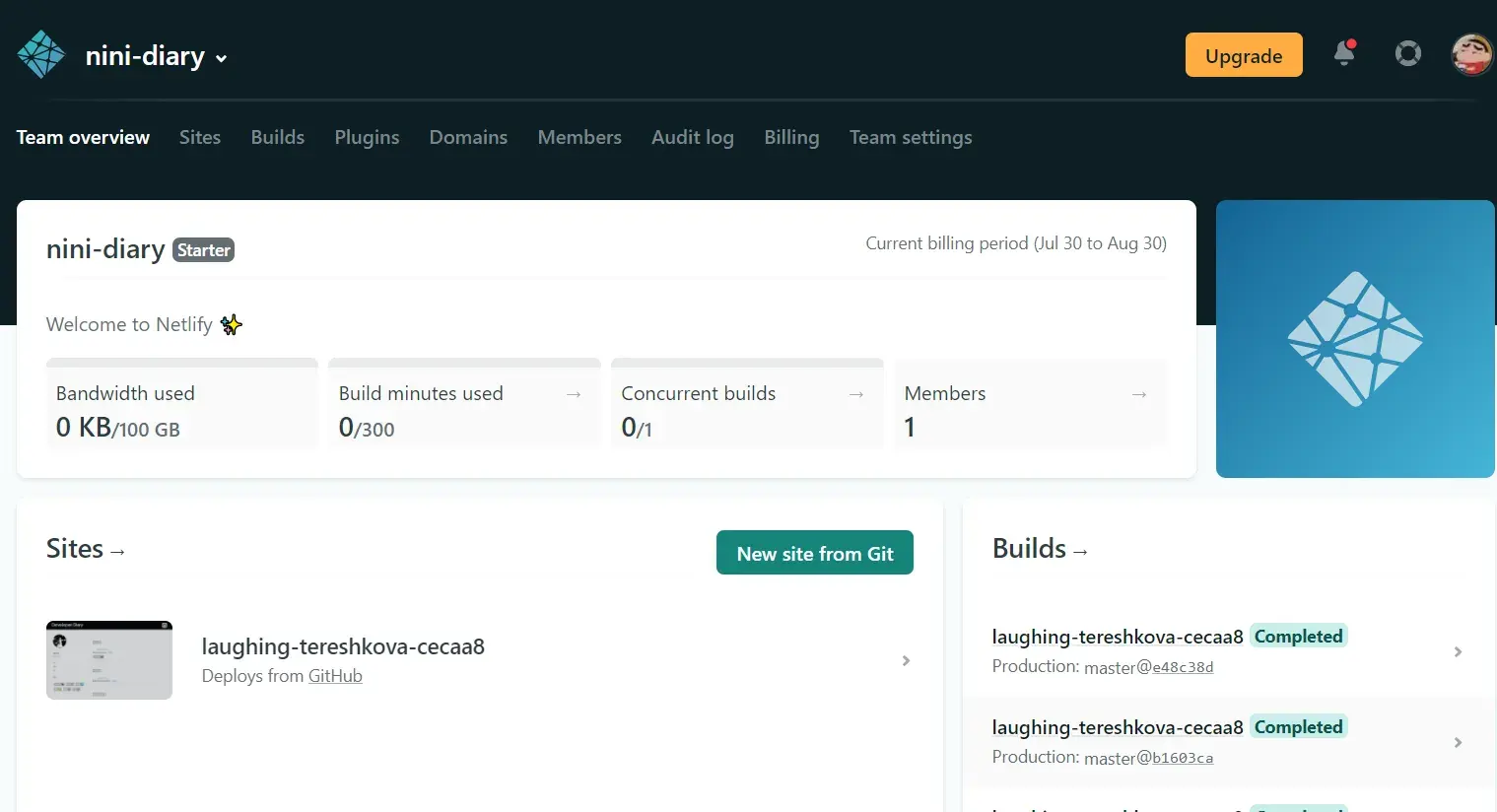The image size is (1497, 812).
Task: Open the support lifebuoy icon
Action: 1408,54
